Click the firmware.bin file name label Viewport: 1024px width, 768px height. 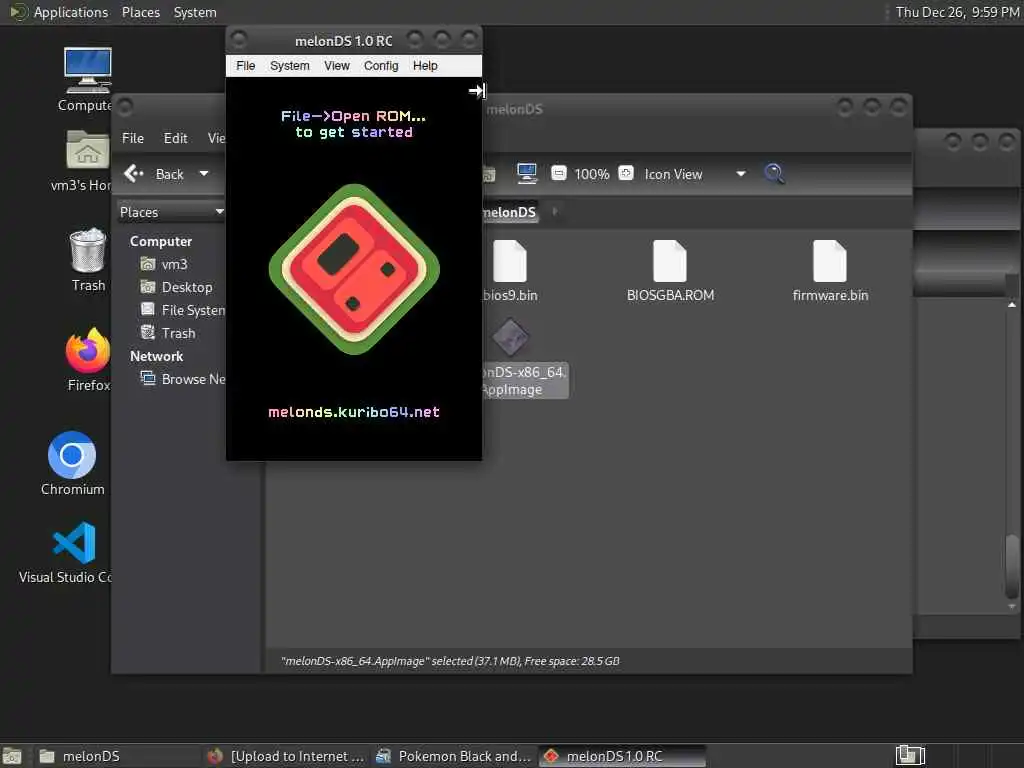pyautogui.click(x=830, y=296)
